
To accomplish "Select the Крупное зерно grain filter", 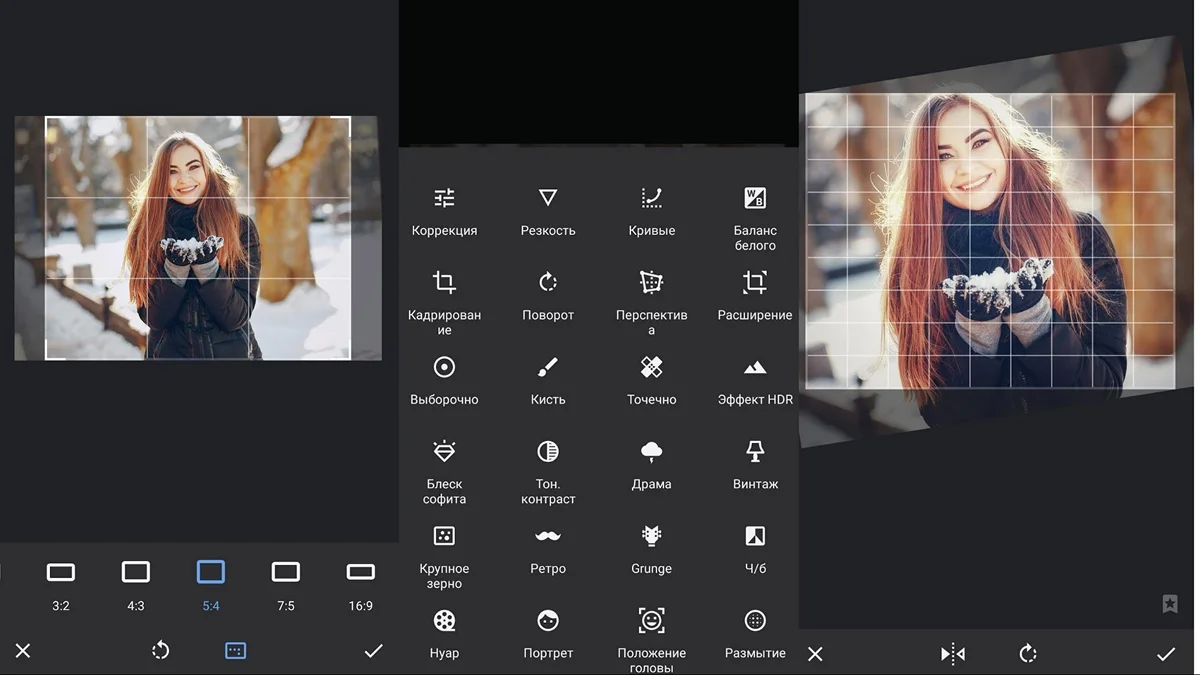I will click(444, 557).
